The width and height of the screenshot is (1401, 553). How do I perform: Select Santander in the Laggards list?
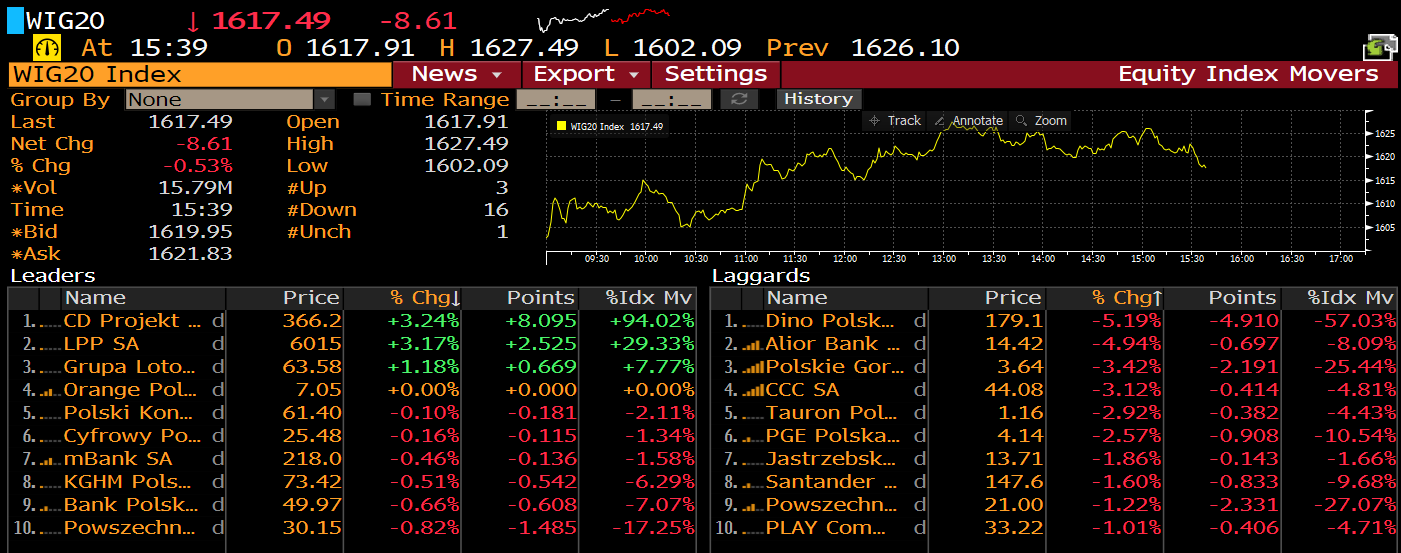tap(1054, 482)
